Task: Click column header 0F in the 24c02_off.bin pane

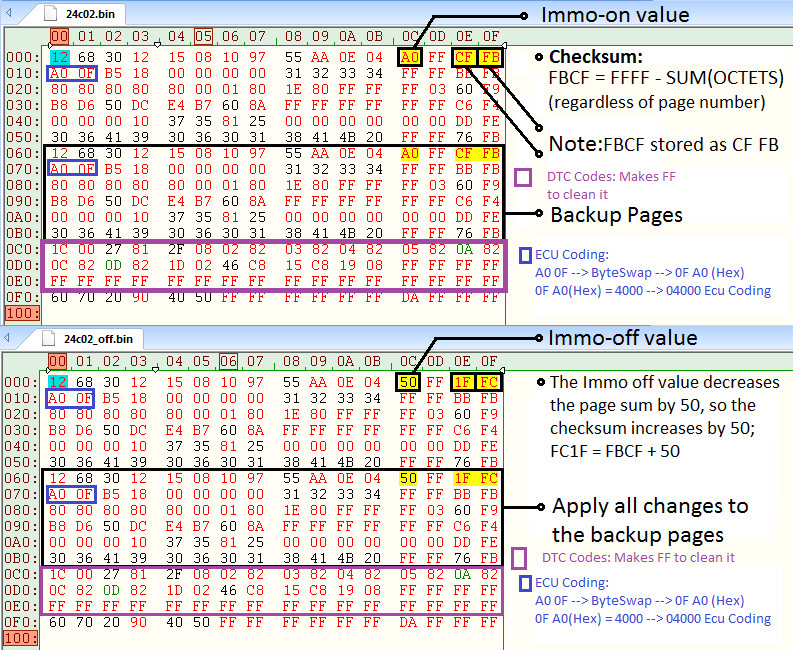Action: [489, 360]
